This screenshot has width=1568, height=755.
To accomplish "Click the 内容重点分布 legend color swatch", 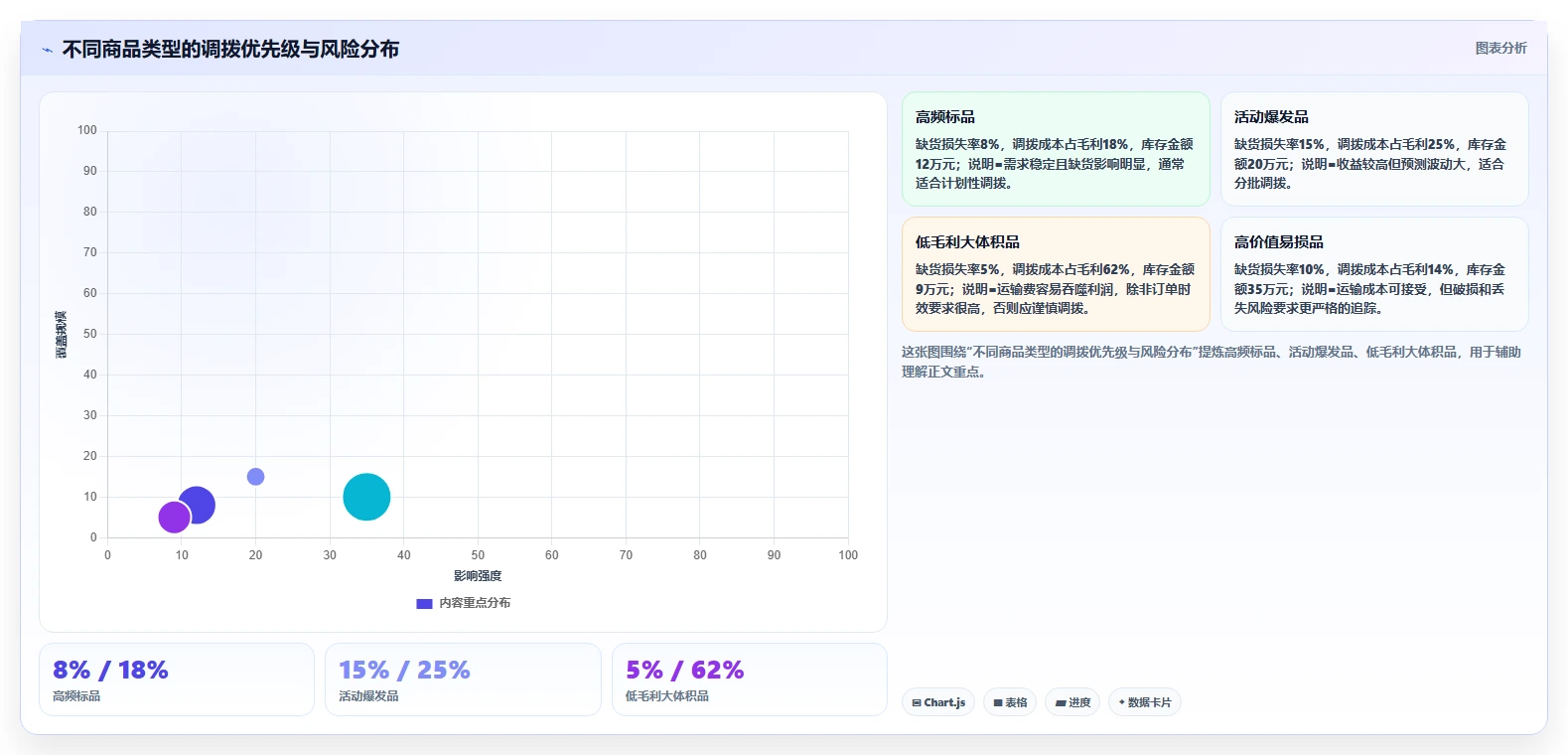I will (x=424, y=603).
